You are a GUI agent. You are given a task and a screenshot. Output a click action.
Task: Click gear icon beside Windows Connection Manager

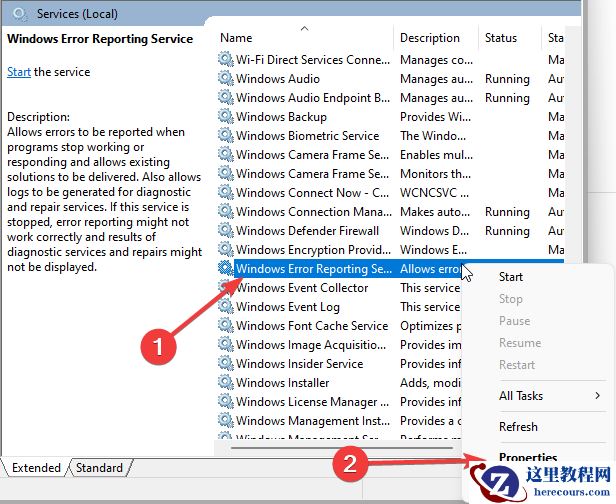226,211
